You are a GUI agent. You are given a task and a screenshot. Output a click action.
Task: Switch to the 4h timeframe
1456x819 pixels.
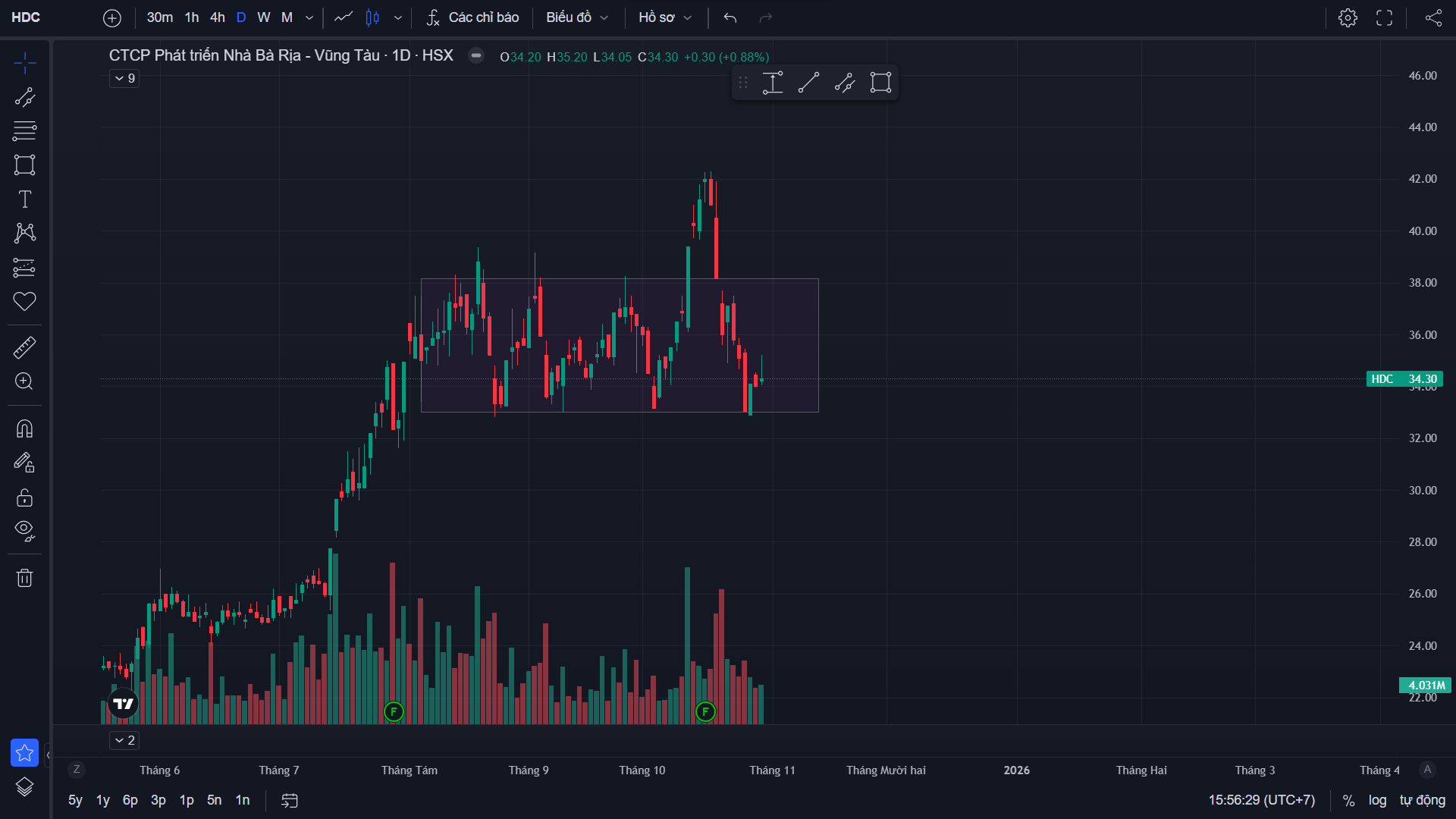coord(218,17)
